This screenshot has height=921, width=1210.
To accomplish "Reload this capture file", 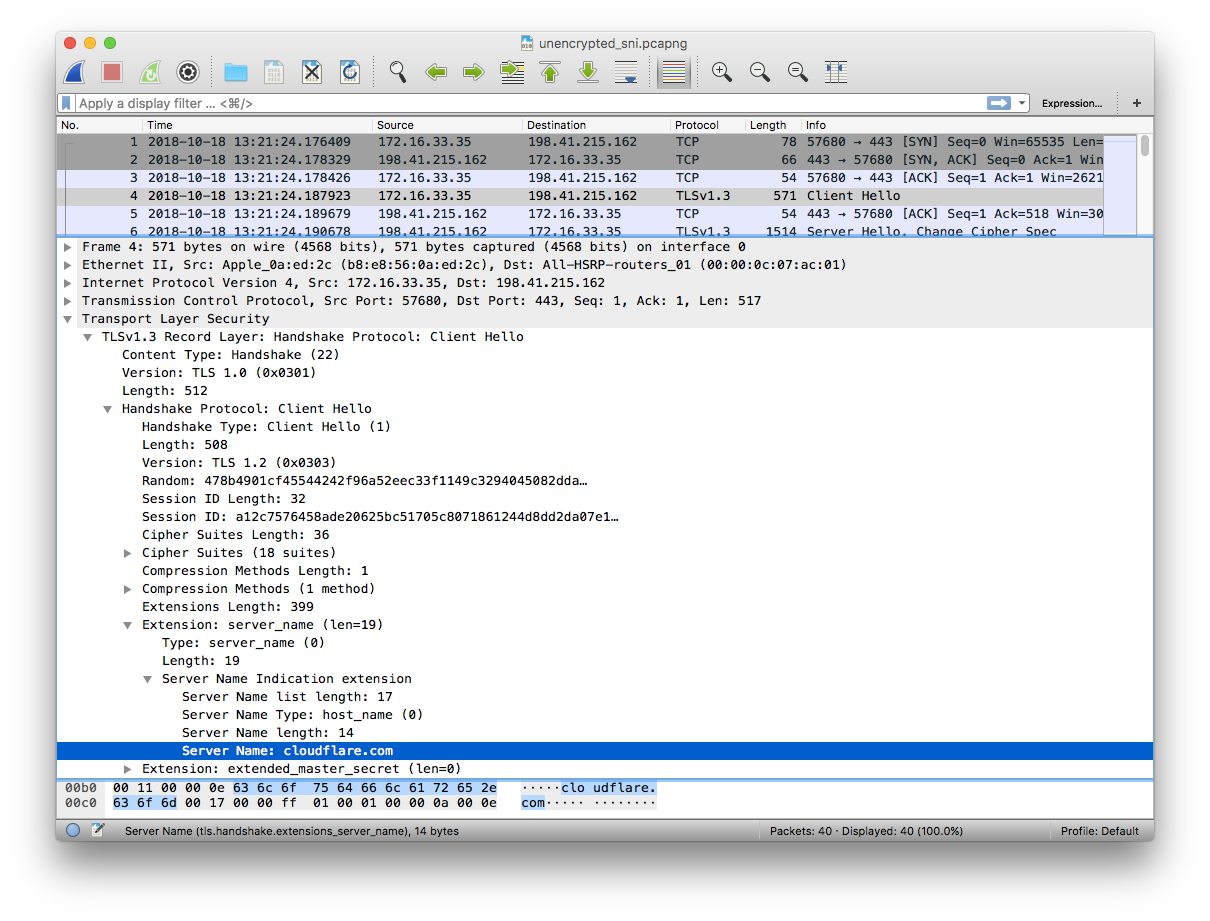I will [x=350, y=72].
